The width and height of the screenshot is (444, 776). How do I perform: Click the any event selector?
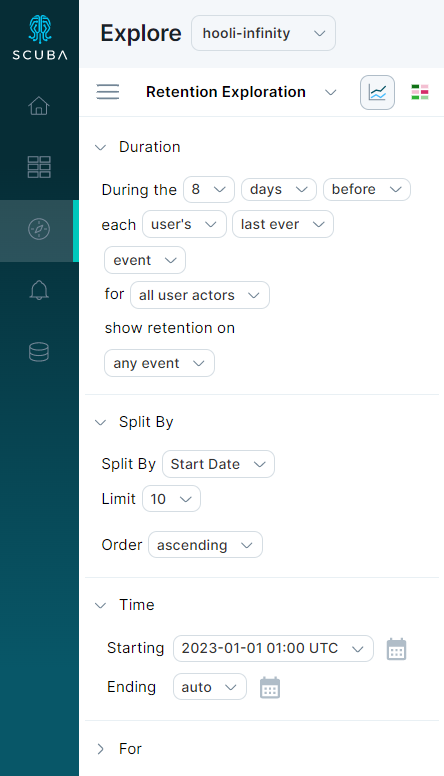(159, 363)
